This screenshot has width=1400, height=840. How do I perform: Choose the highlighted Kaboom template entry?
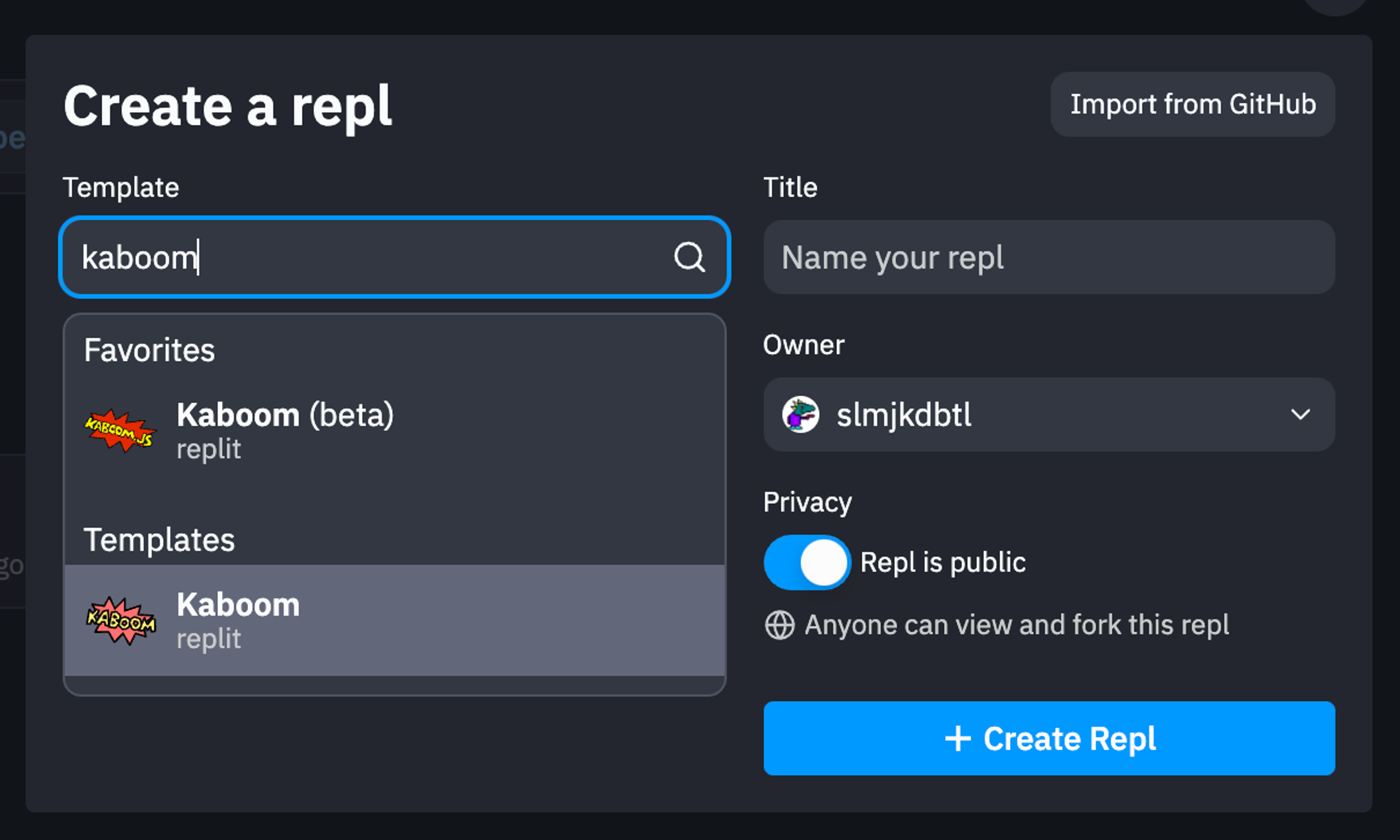(394, 621)
